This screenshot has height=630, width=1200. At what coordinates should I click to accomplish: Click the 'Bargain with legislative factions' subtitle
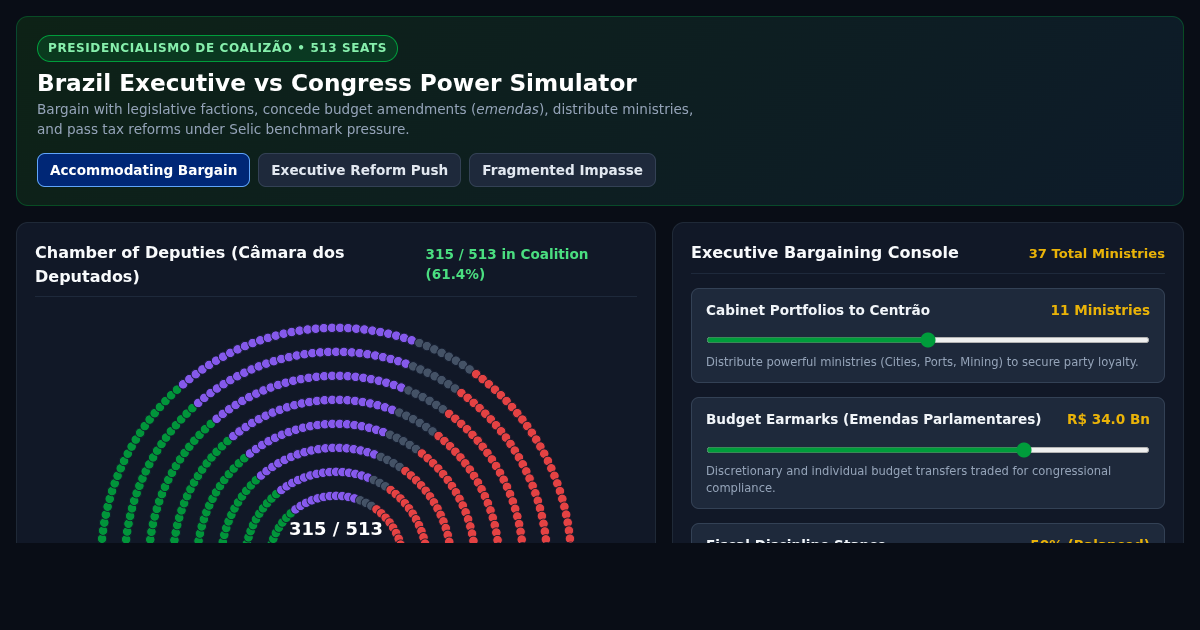pyautogui.click(x=365, y=119)
